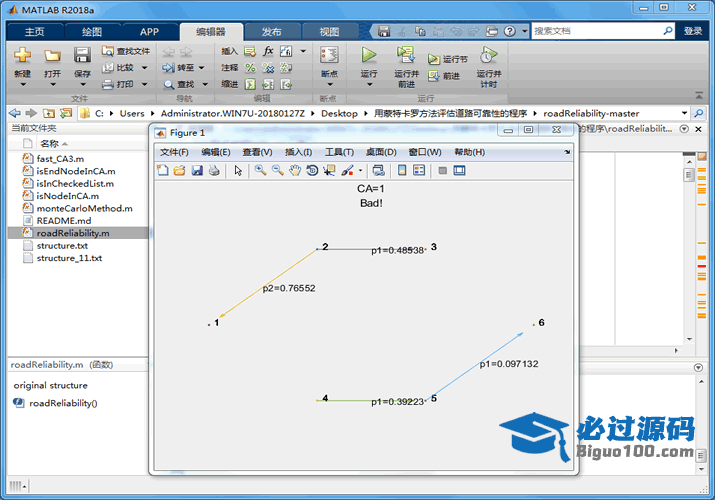Click the percent comment icon
Image resolution: width=715 pixels, height=500 pixels.
point(250,67)
